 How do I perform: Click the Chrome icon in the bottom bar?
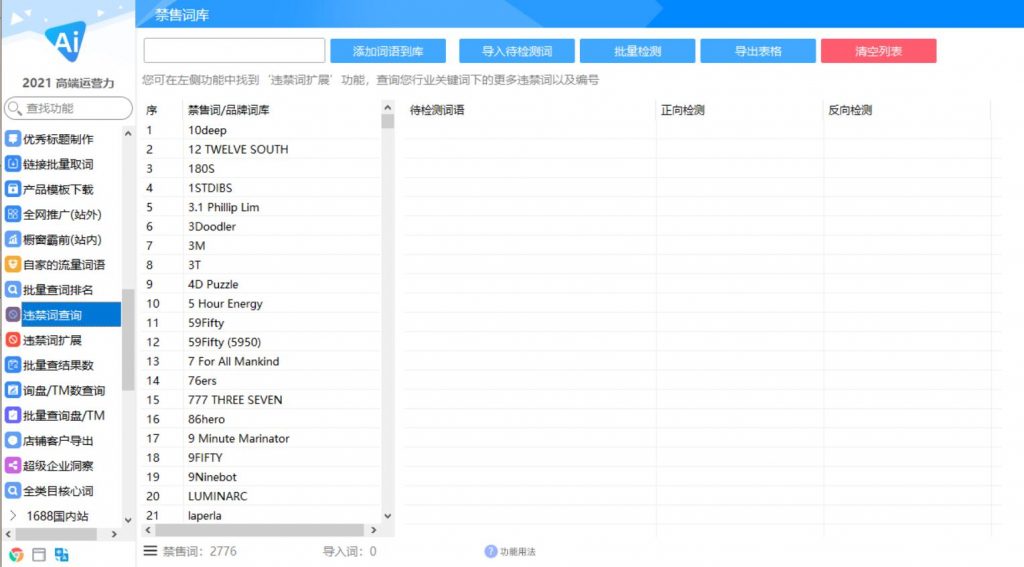coord(16,555)
